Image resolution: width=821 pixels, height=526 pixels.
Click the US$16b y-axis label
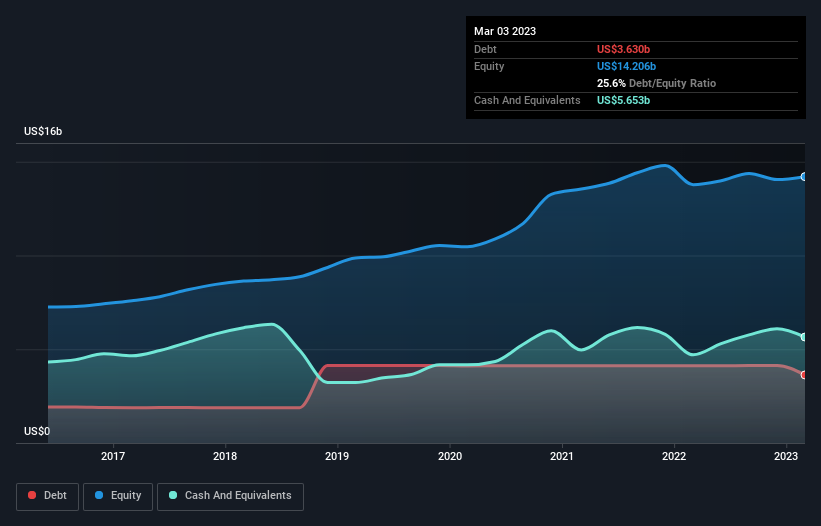click(43, 131)
